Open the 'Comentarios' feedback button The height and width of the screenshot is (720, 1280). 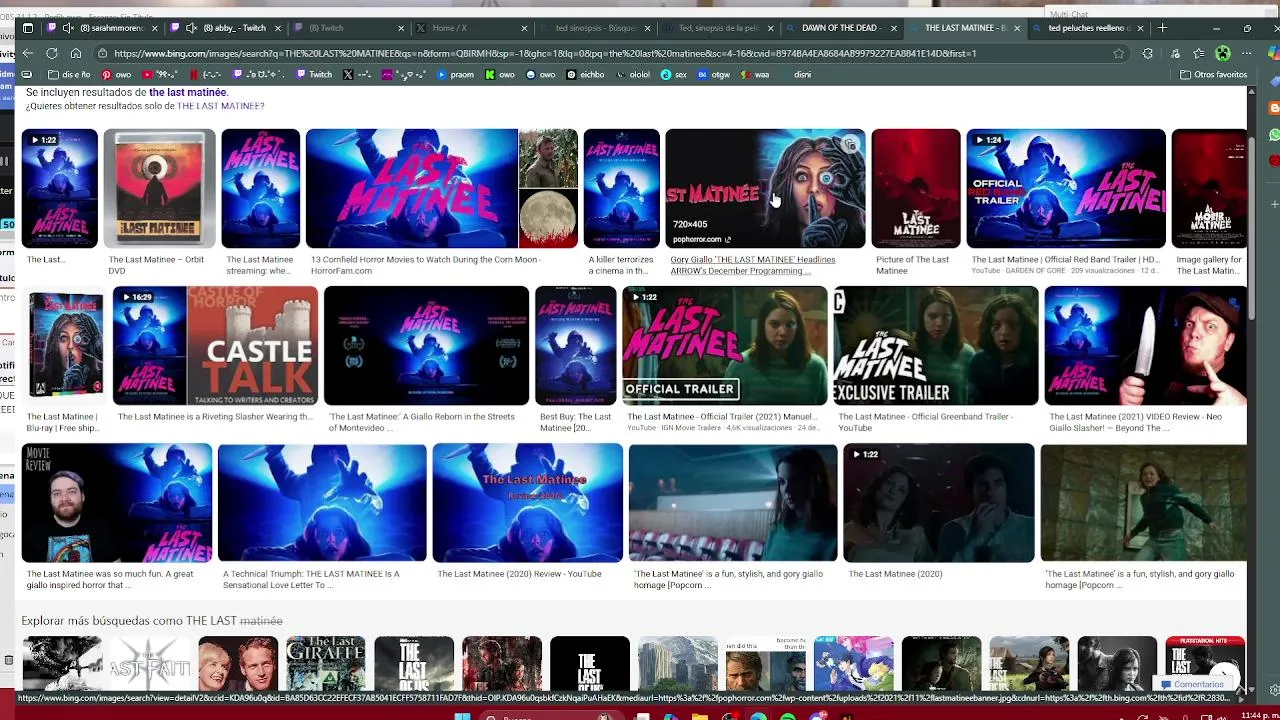1192,684
